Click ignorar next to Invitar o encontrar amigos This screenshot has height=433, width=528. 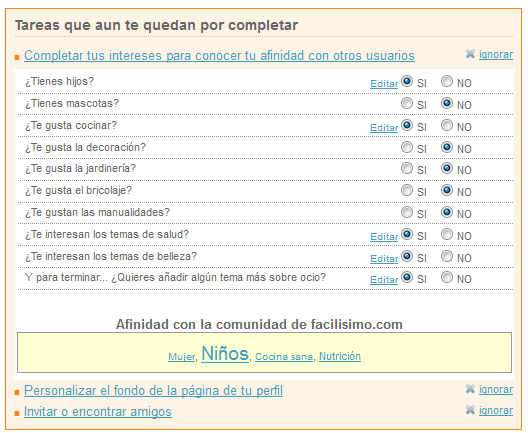pos(496,410)
